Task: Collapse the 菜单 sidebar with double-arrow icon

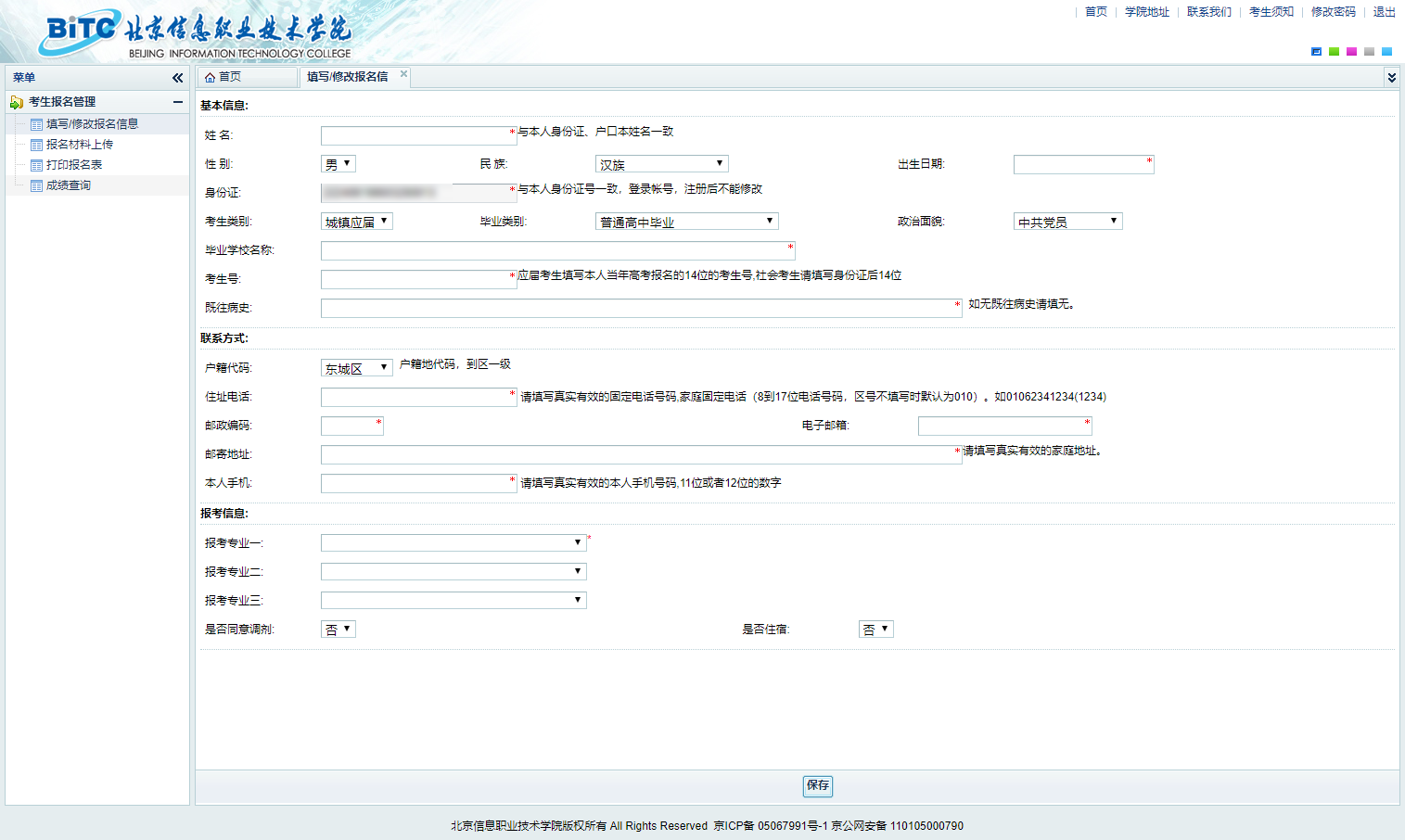Action: click(177, 78)
